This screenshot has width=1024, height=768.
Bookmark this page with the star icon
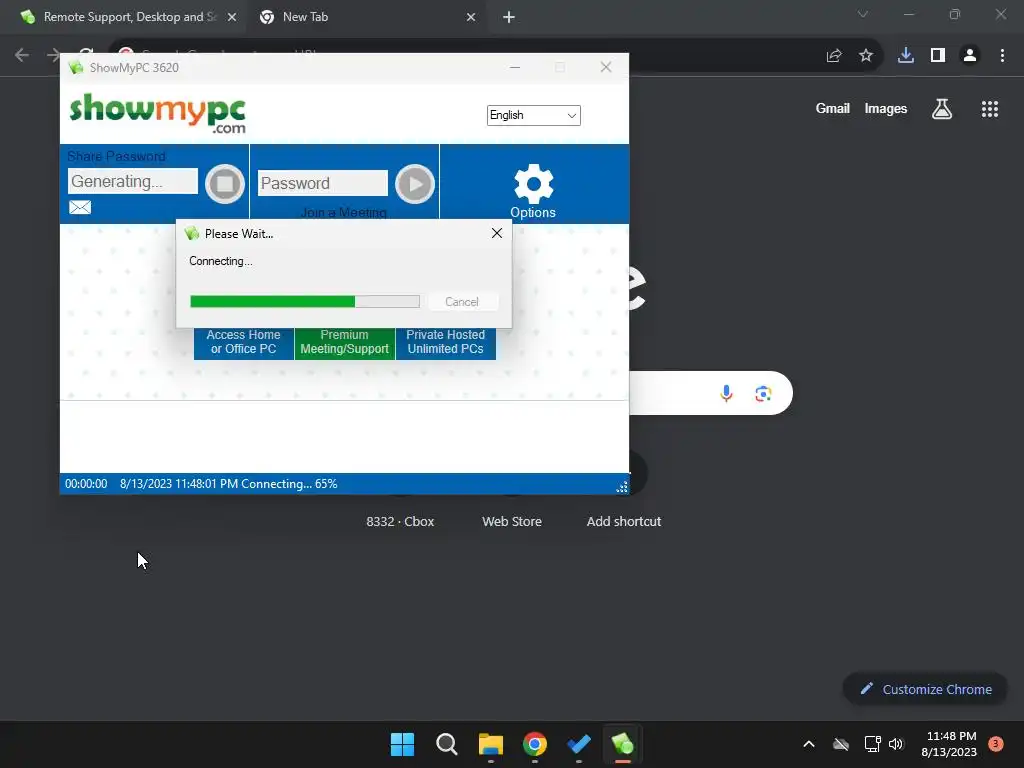(866, 56)
